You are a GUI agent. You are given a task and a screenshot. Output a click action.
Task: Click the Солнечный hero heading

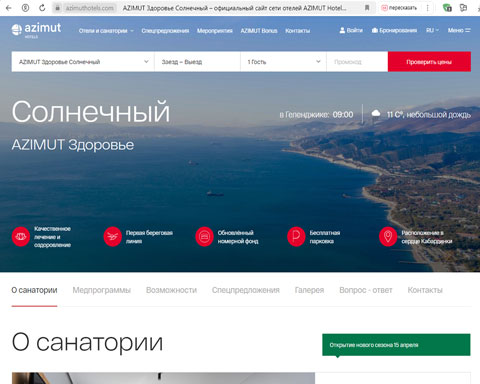91,112
